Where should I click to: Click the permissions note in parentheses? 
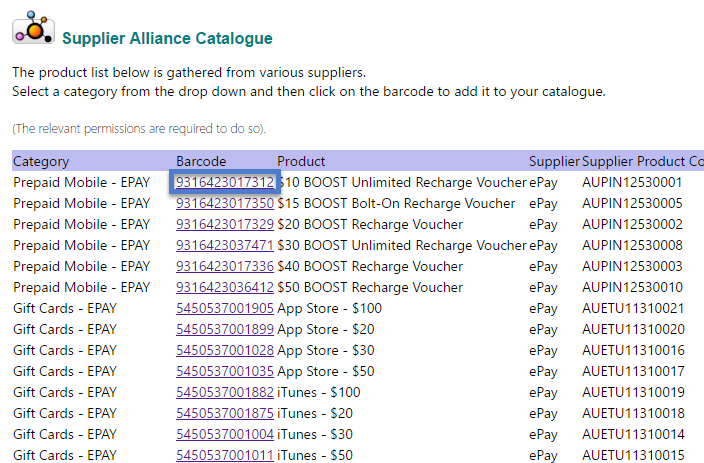(x=139, y=129)
